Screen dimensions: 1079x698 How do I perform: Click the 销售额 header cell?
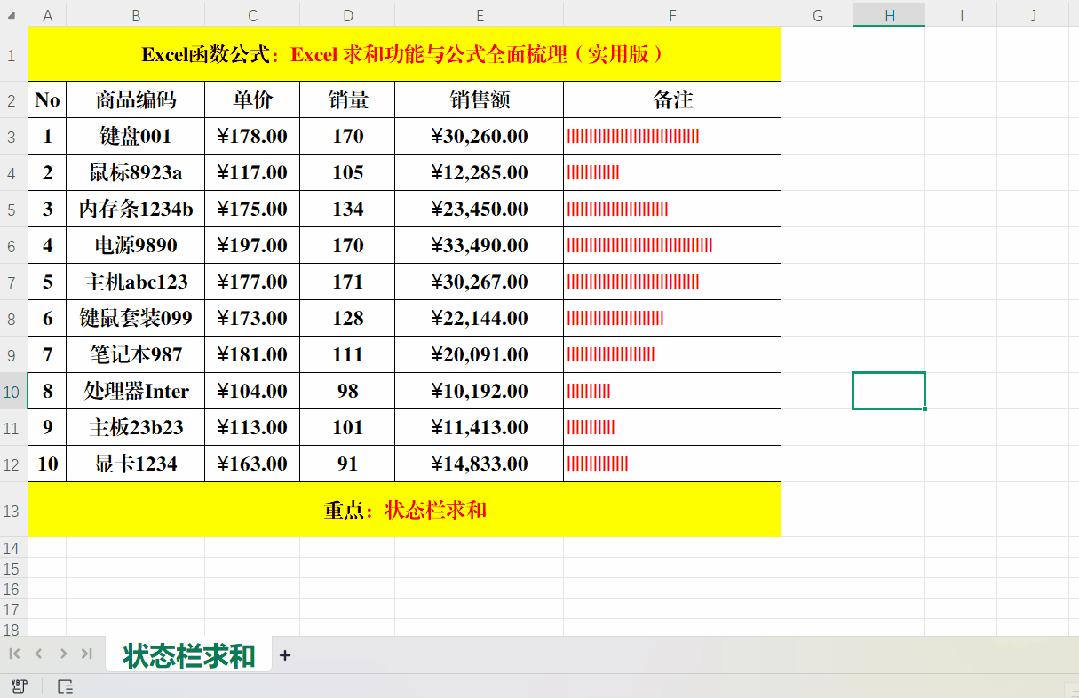(480, 100)
